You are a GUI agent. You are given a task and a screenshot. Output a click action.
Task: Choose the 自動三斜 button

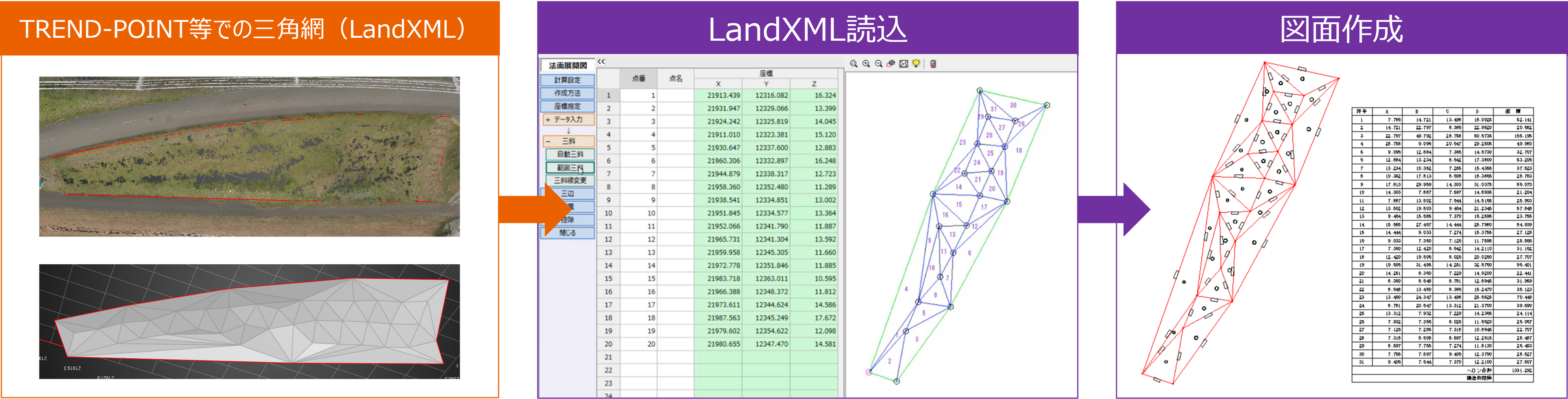(571, 155)
